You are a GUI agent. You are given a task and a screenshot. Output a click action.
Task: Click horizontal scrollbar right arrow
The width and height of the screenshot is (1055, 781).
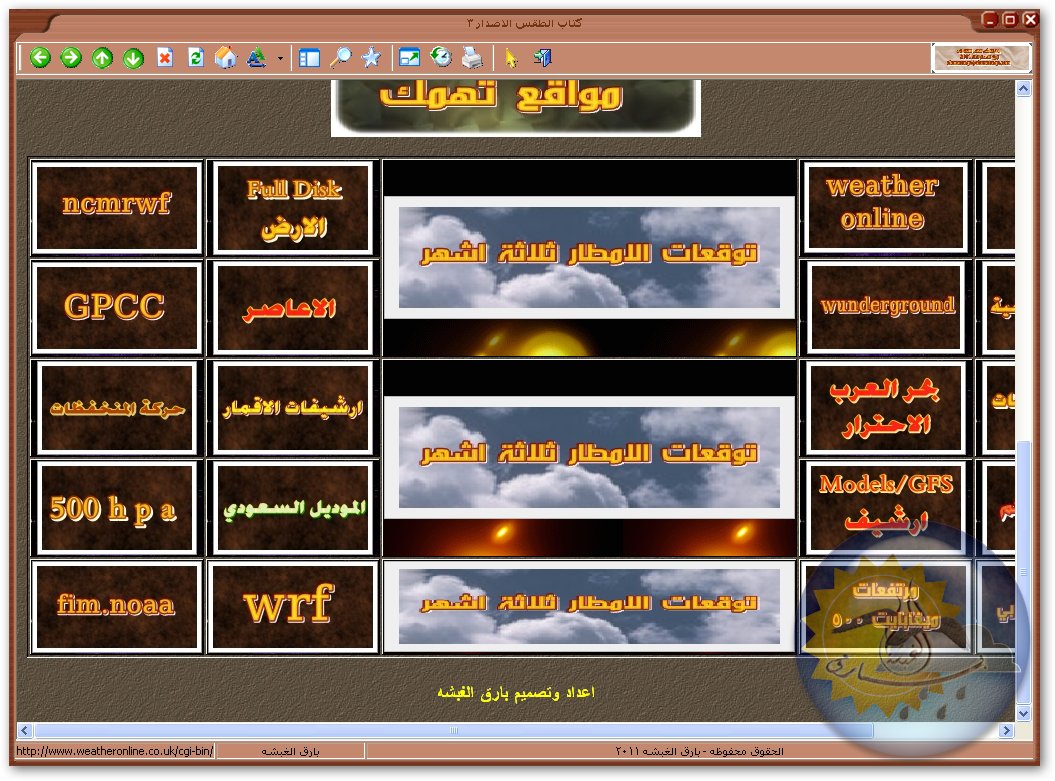[x=1006, y=730]
